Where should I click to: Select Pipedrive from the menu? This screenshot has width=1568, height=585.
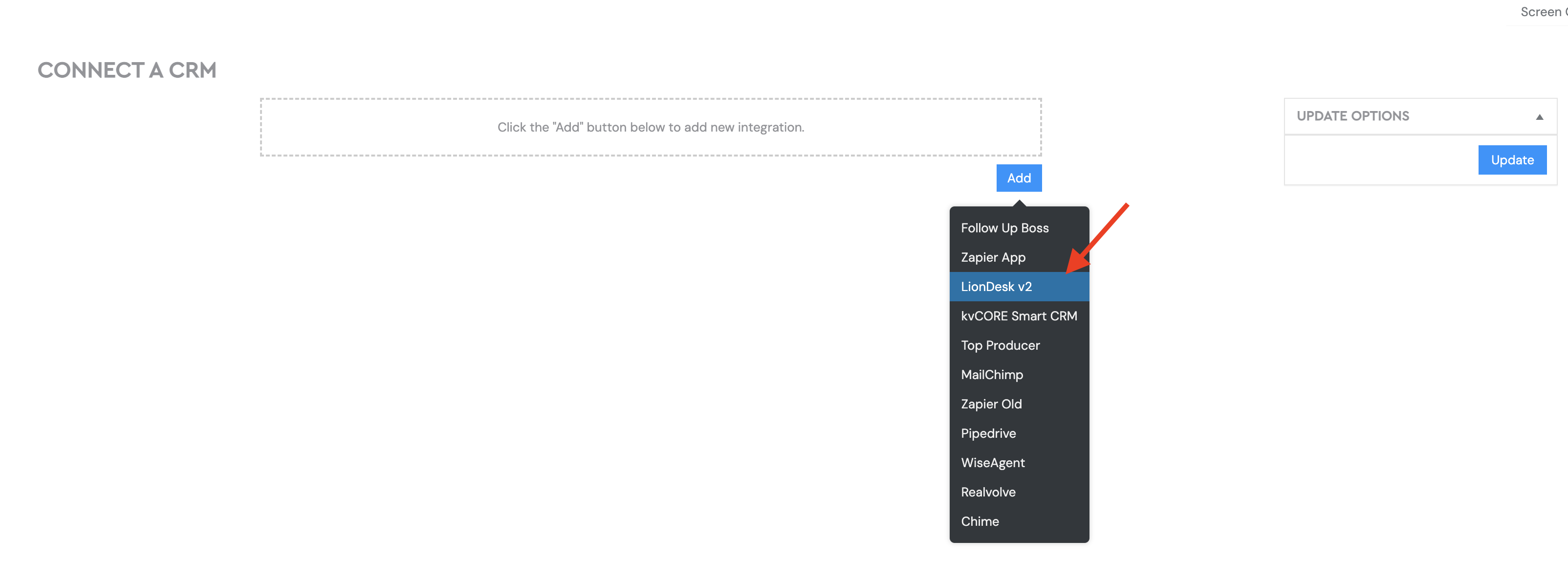pos(1019,433)
